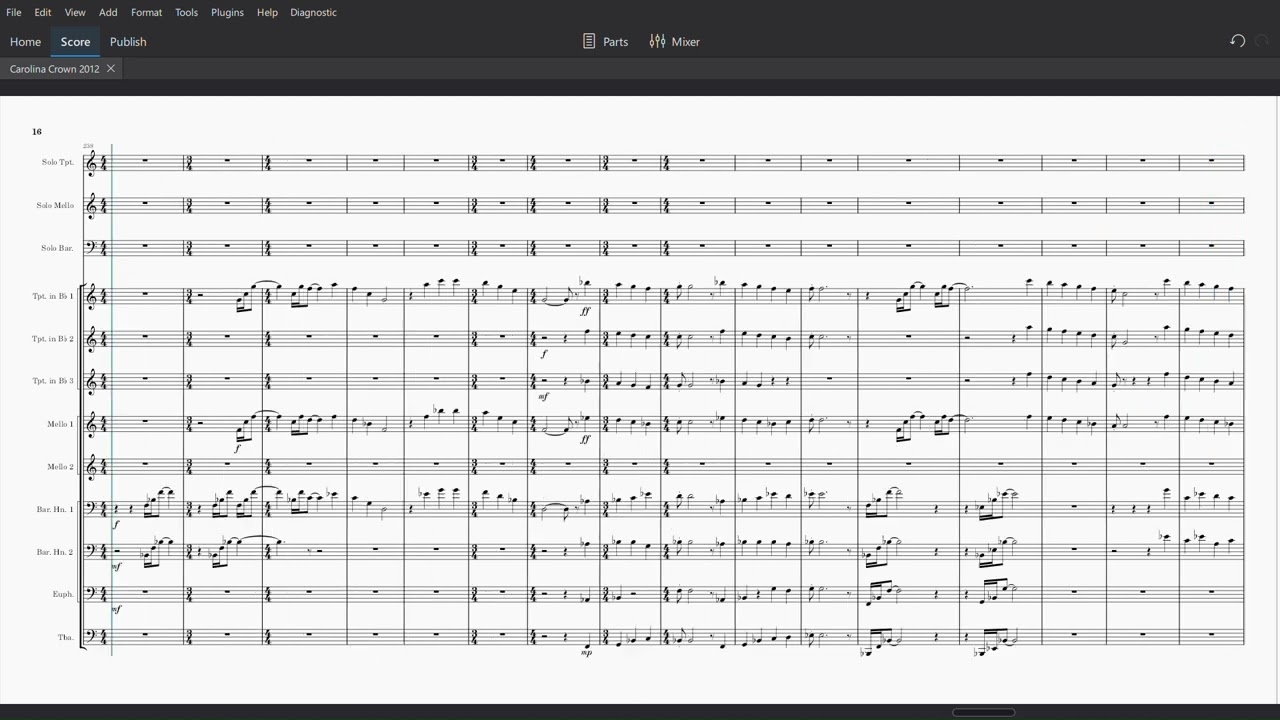Select the Carolina Crown 2012 score tab
The width and height of the screenshot is (1280, 720).
pyautogui.click(x=55, y=69)
